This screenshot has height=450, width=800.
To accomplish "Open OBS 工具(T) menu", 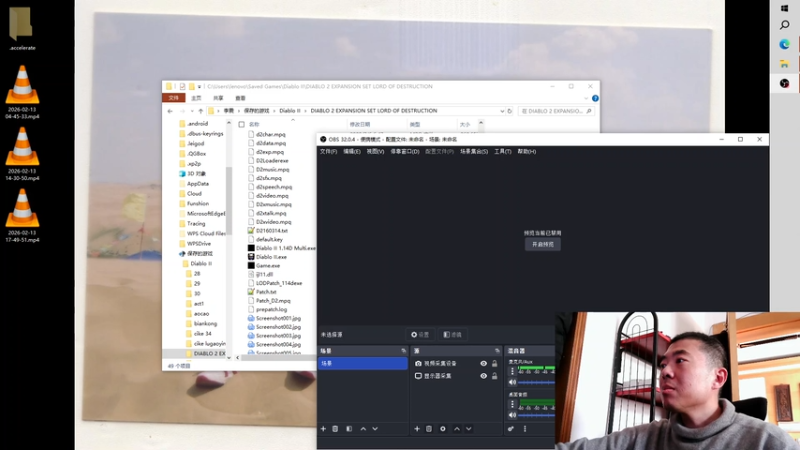I will (503, 152).
